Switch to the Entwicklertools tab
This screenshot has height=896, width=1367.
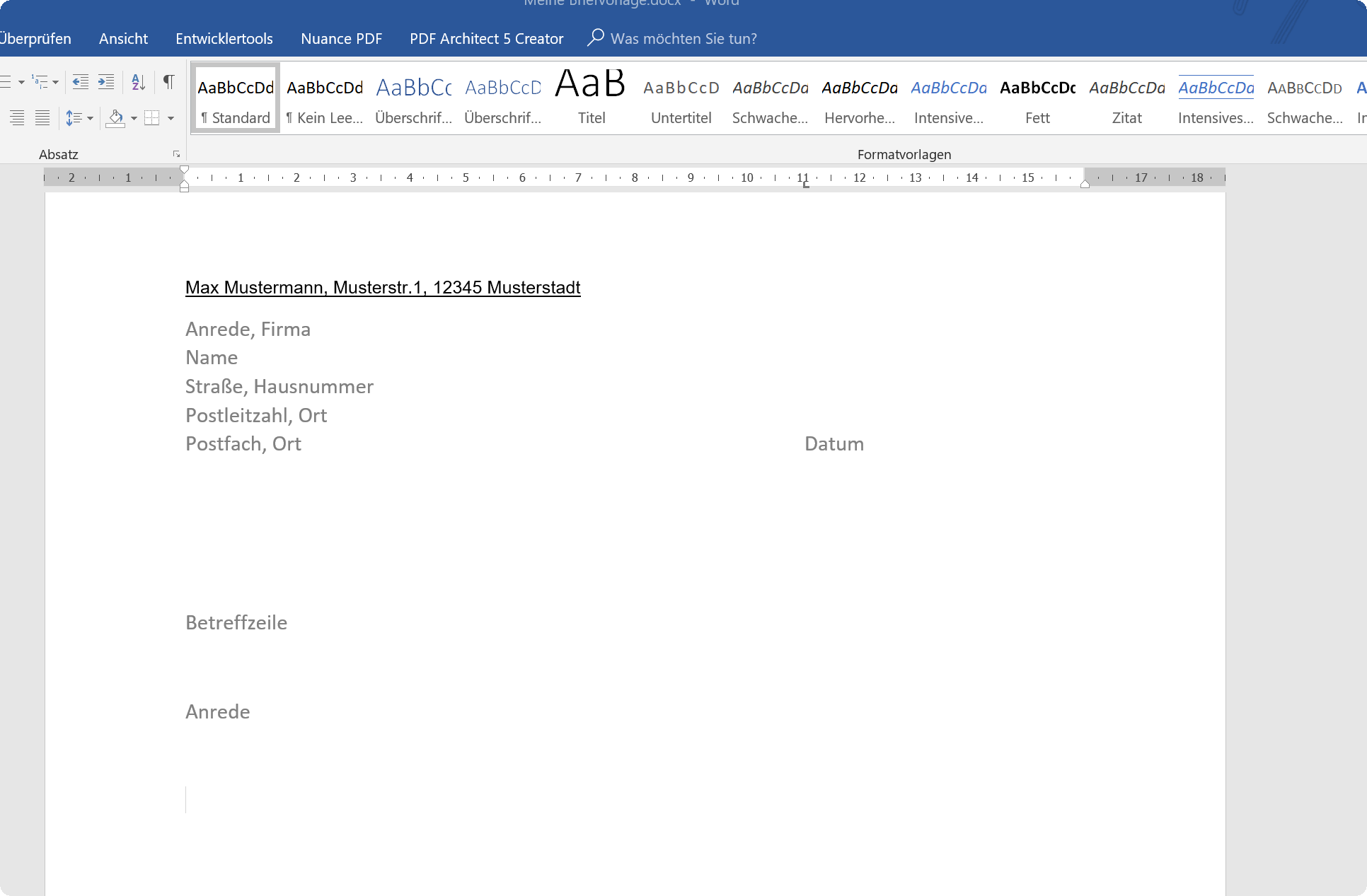point(224,39)
